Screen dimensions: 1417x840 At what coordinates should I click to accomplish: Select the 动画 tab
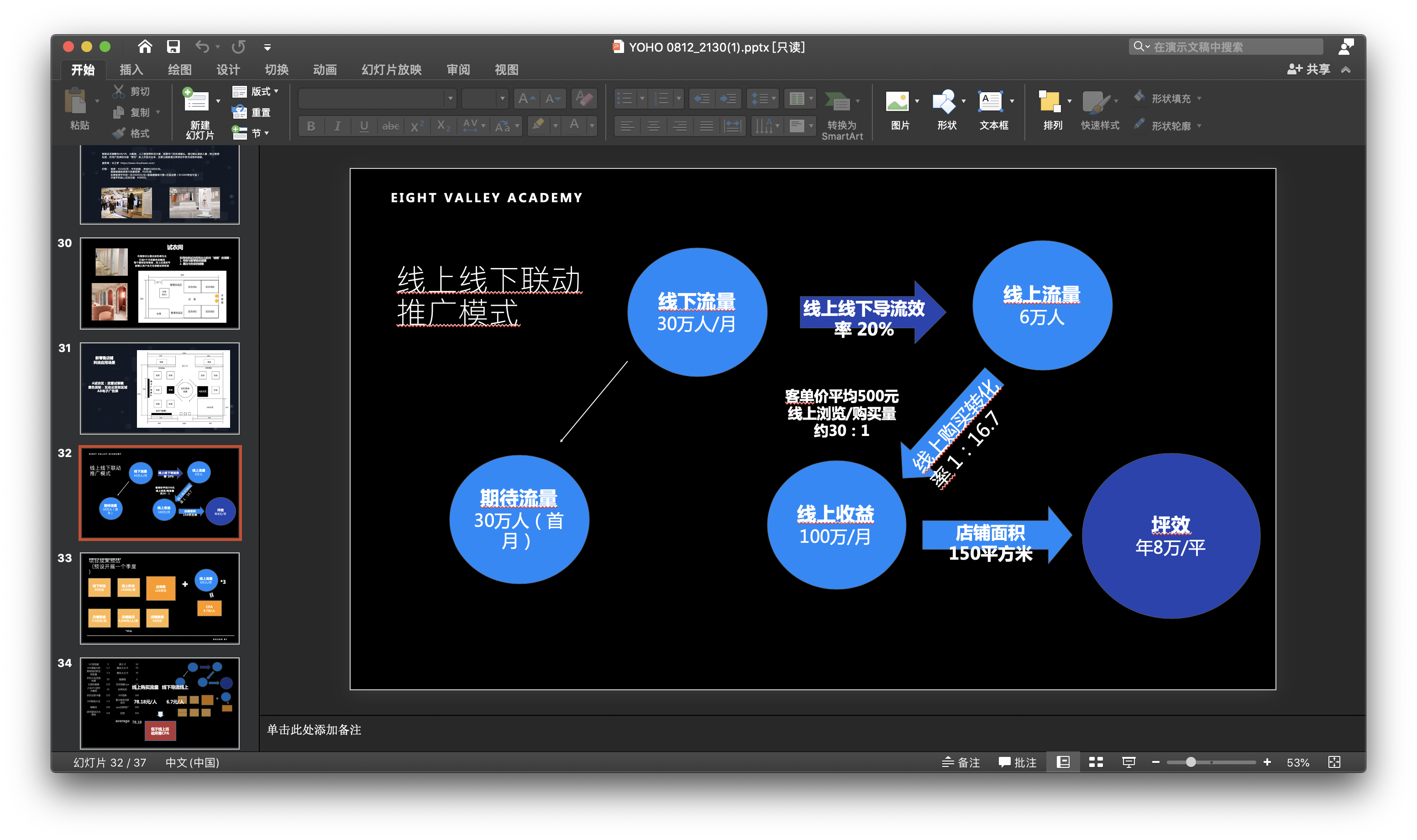pos(325,70)
